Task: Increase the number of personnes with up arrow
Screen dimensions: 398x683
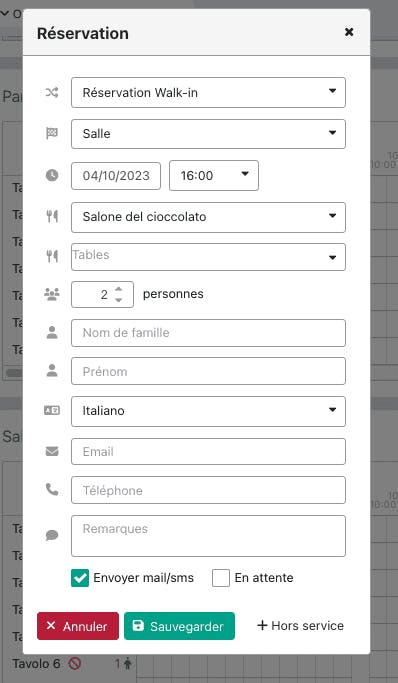Action: (118, 289)
